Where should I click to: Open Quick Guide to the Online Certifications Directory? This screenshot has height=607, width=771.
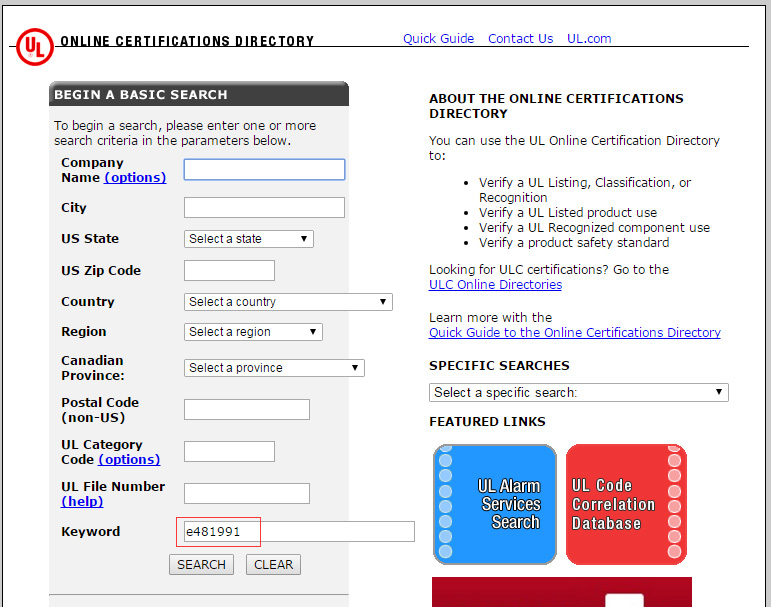[574, 333]
